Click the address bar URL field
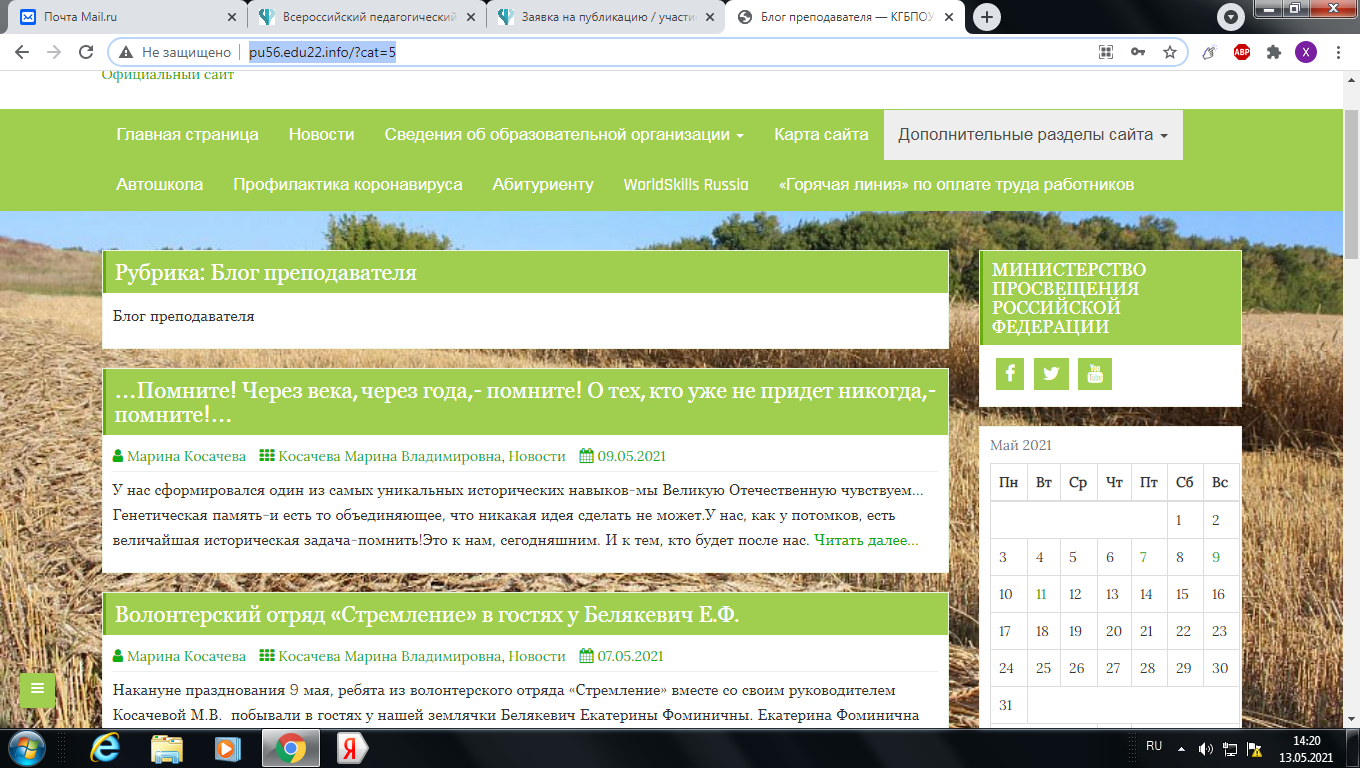Image resolution: width=1360 pixels, height=768 pixels. [x=640, y=52]
